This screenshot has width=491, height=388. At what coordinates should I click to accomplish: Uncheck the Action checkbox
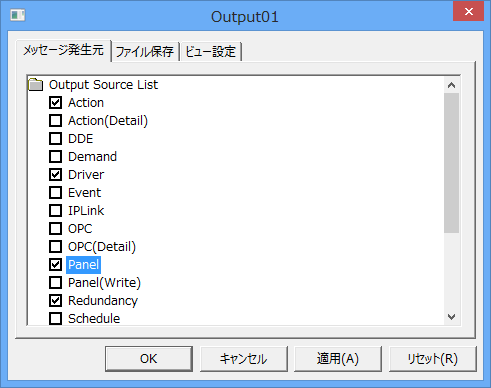click(x=55, y=102)
